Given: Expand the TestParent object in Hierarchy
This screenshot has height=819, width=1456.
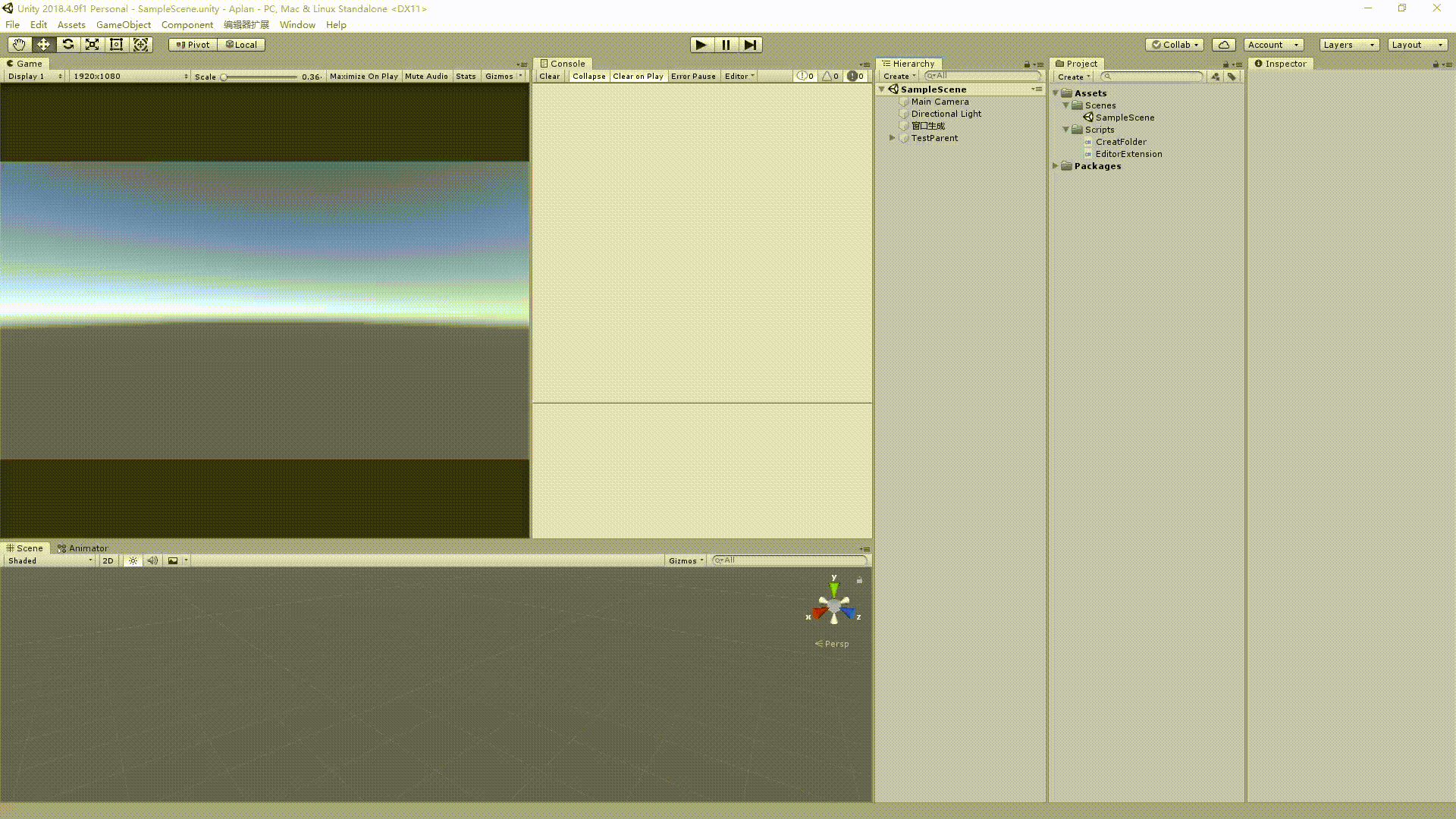Looking at the screenshot, I should coord(893,137).
